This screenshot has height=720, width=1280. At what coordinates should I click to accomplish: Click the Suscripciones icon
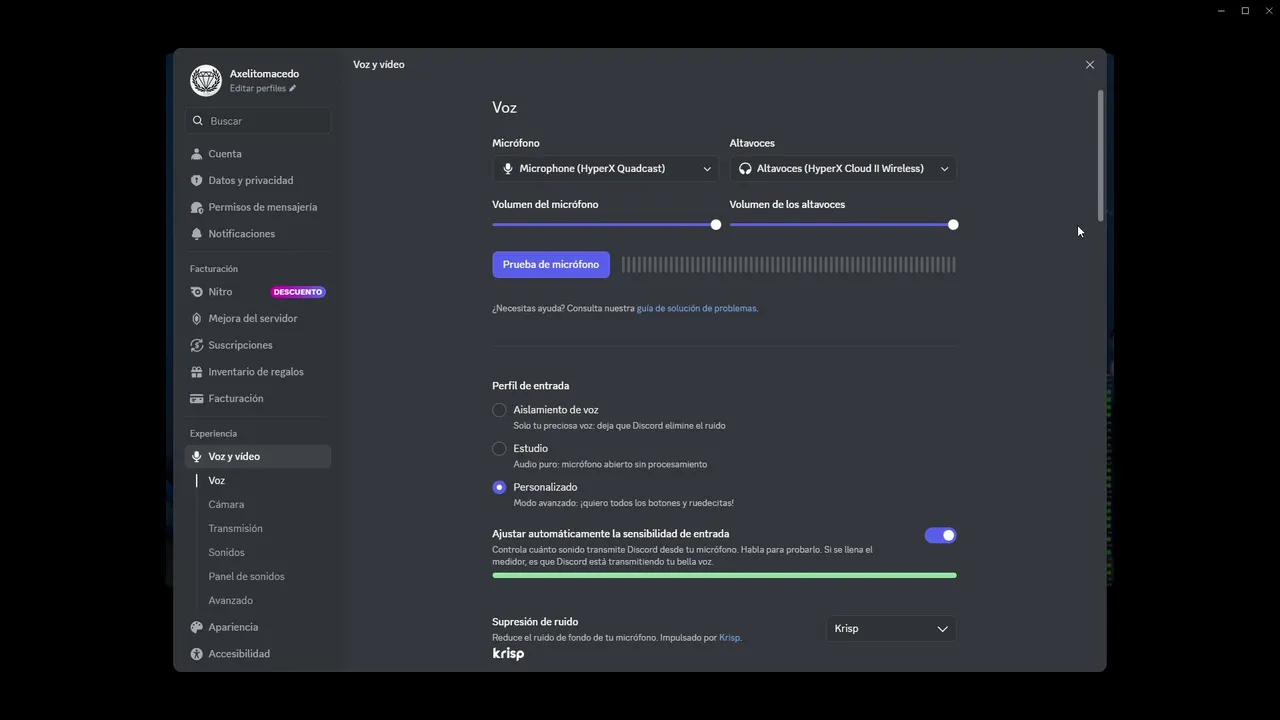[x=196, y=345]
